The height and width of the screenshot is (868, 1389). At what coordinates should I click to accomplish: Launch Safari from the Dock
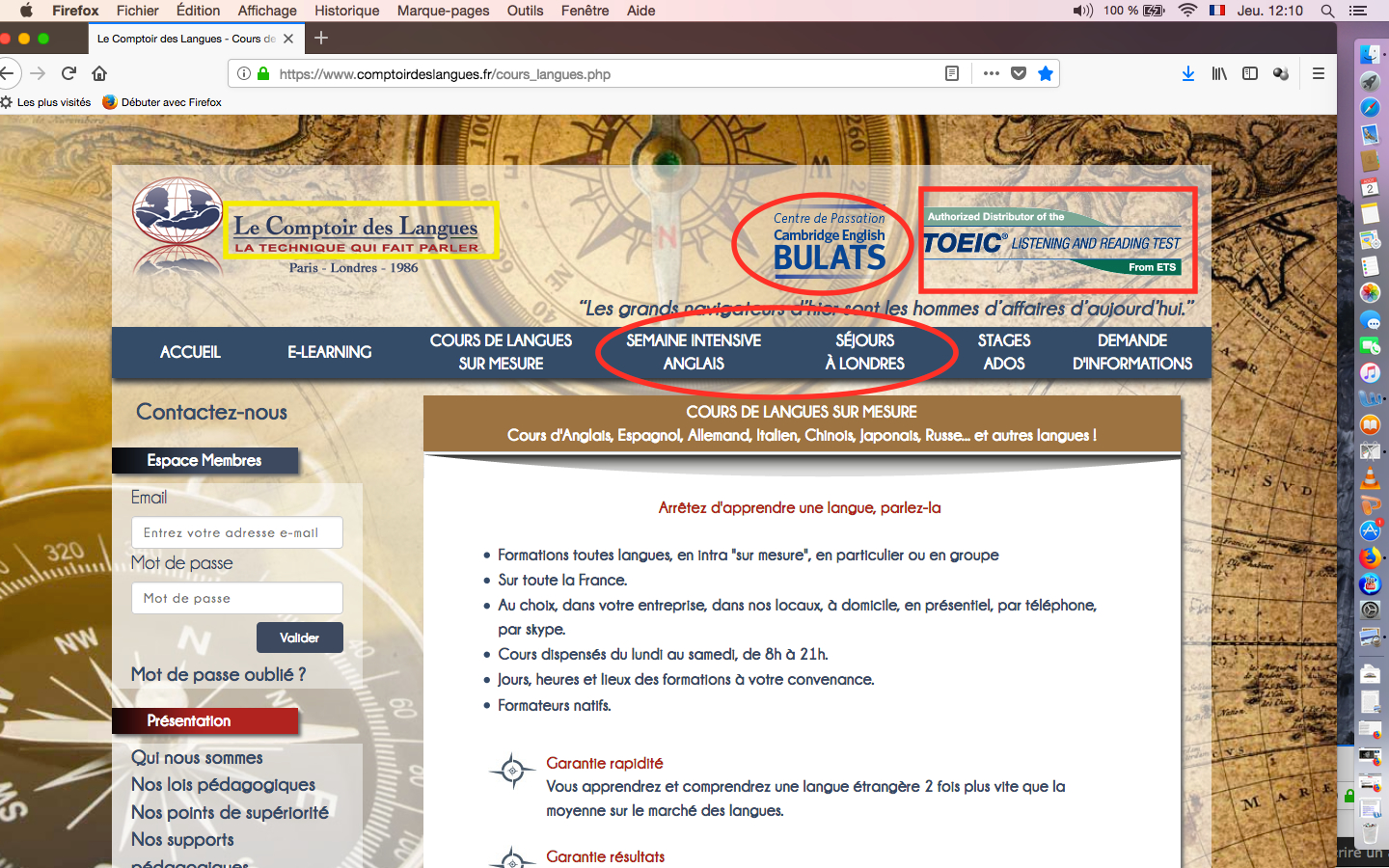pyautogui.click(x=1370, y=107)
